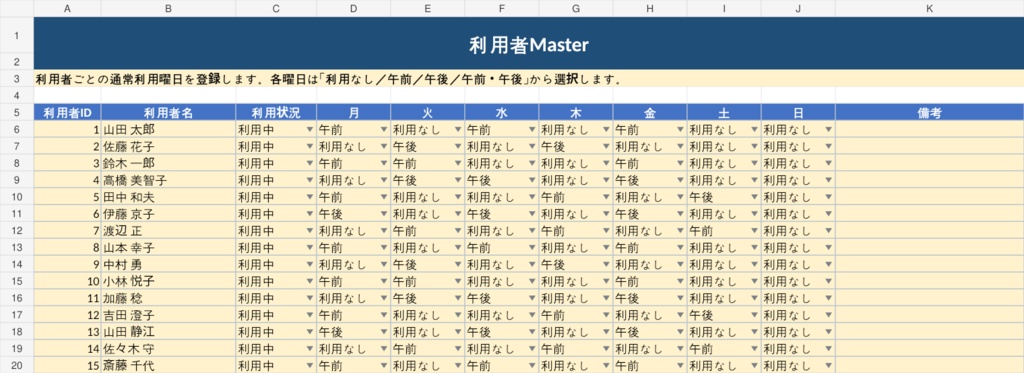This screenshot has height=373, width=1024.
Task: Select the name cell 田中 和夫
Action: tap(168, 197)
